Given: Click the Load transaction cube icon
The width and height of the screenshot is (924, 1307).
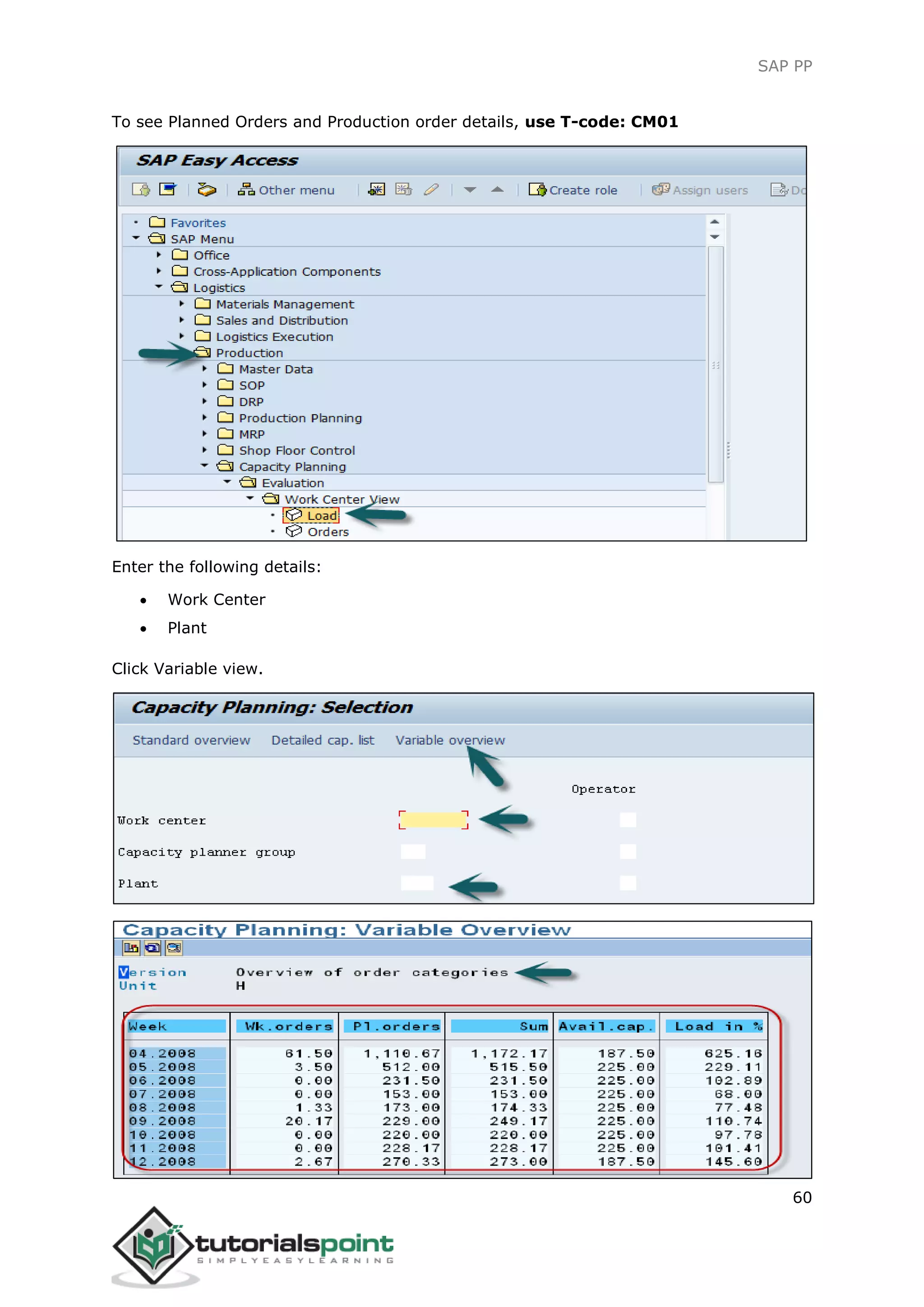Looking at the screenshot, I should click(x=294, y=515).
